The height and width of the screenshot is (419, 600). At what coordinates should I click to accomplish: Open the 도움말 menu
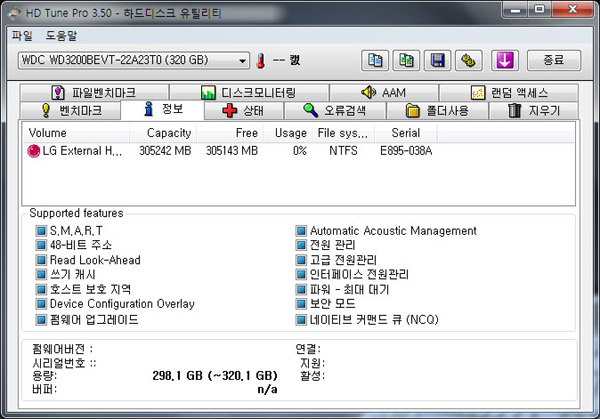61,36
